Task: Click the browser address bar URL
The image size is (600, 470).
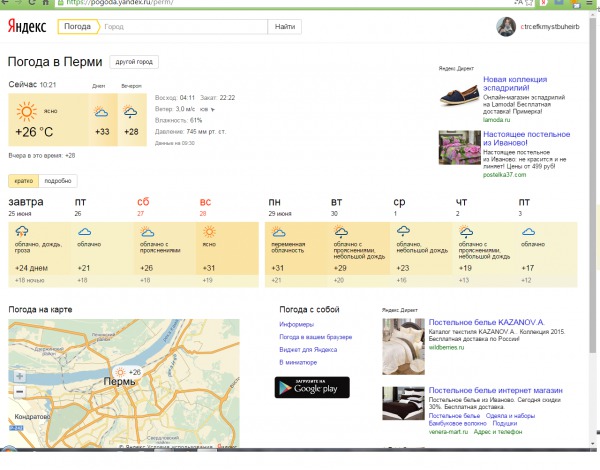Action: (x=120, y=2)
